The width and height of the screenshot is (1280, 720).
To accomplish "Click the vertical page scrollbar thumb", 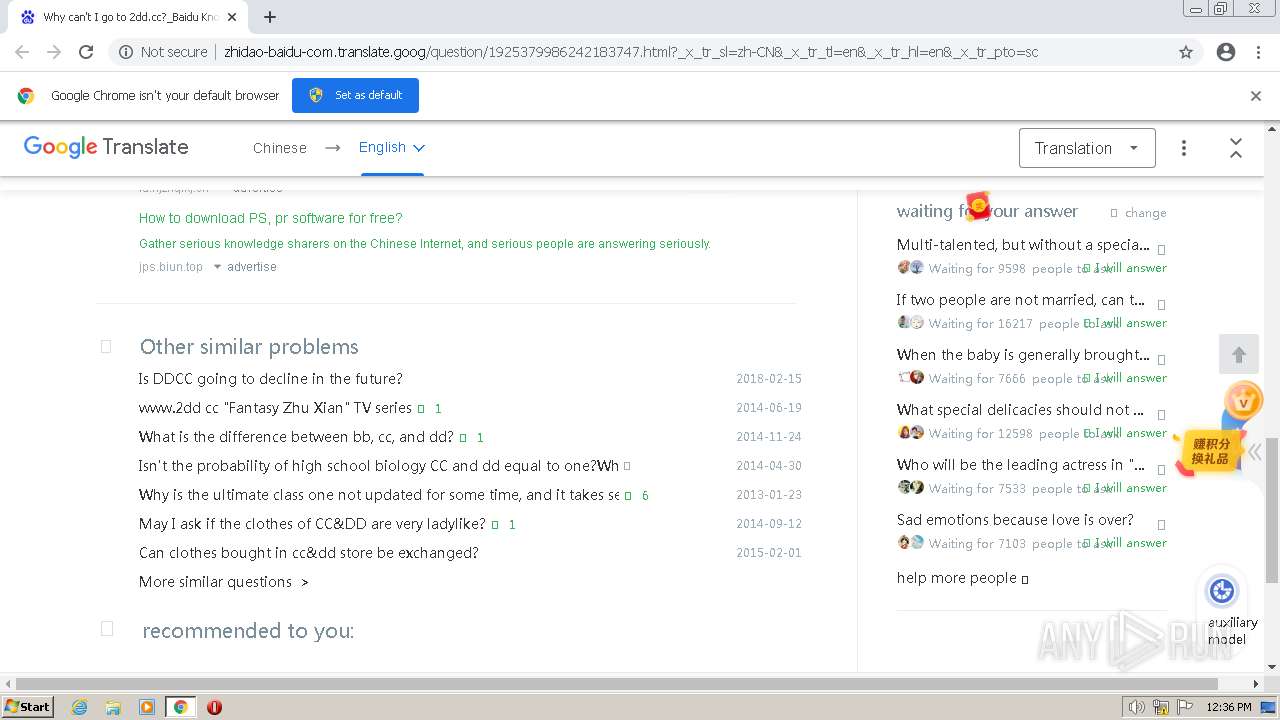I will [1272, 510].
